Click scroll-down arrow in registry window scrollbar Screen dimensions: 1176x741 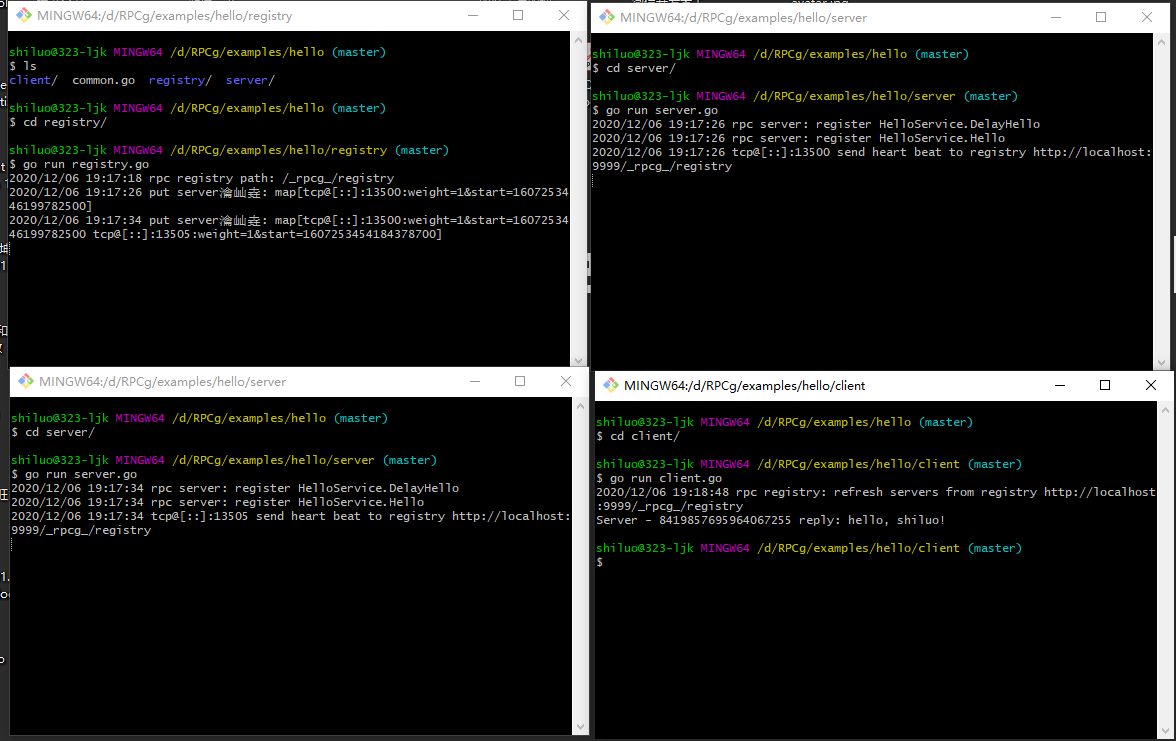pos(578,360)
